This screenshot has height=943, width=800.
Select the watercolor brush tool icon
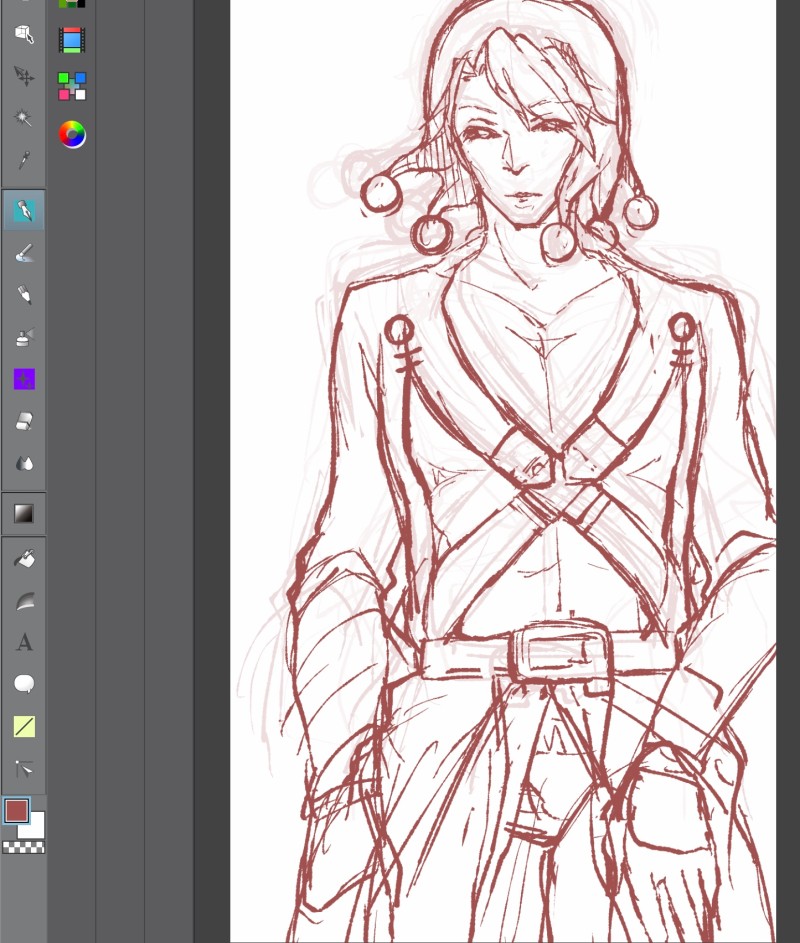(x=24, y=253)
